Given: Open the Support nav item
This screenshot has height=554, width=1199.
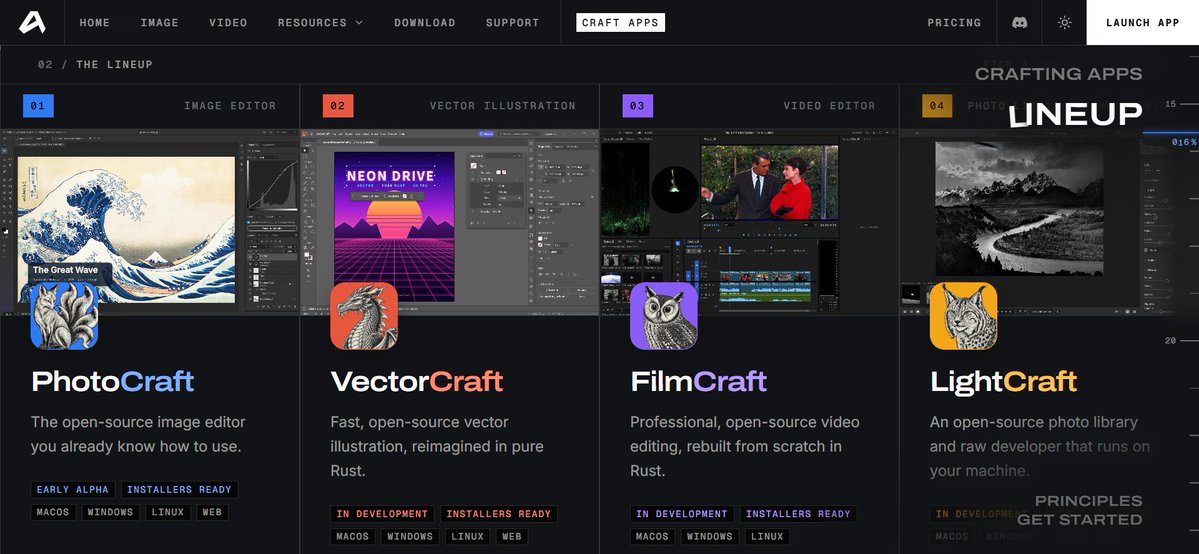Looking at the screenshot, I should click(512, 23).
